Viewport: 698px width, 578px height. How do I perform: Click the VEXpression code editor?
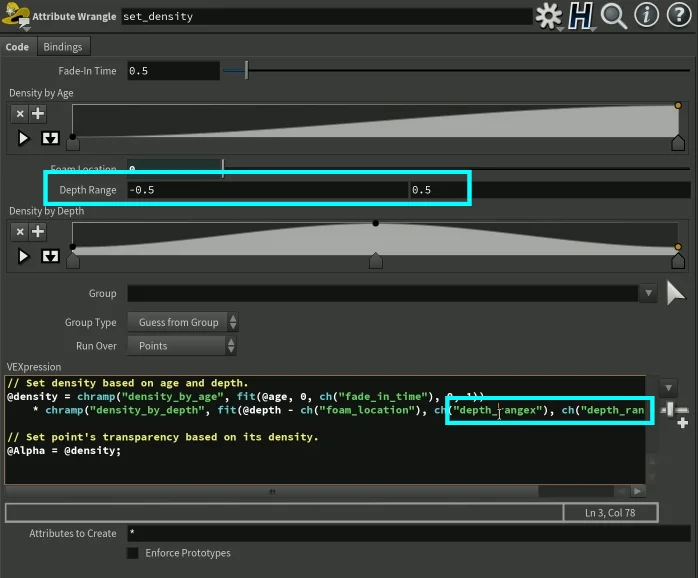tap(325, 430)
